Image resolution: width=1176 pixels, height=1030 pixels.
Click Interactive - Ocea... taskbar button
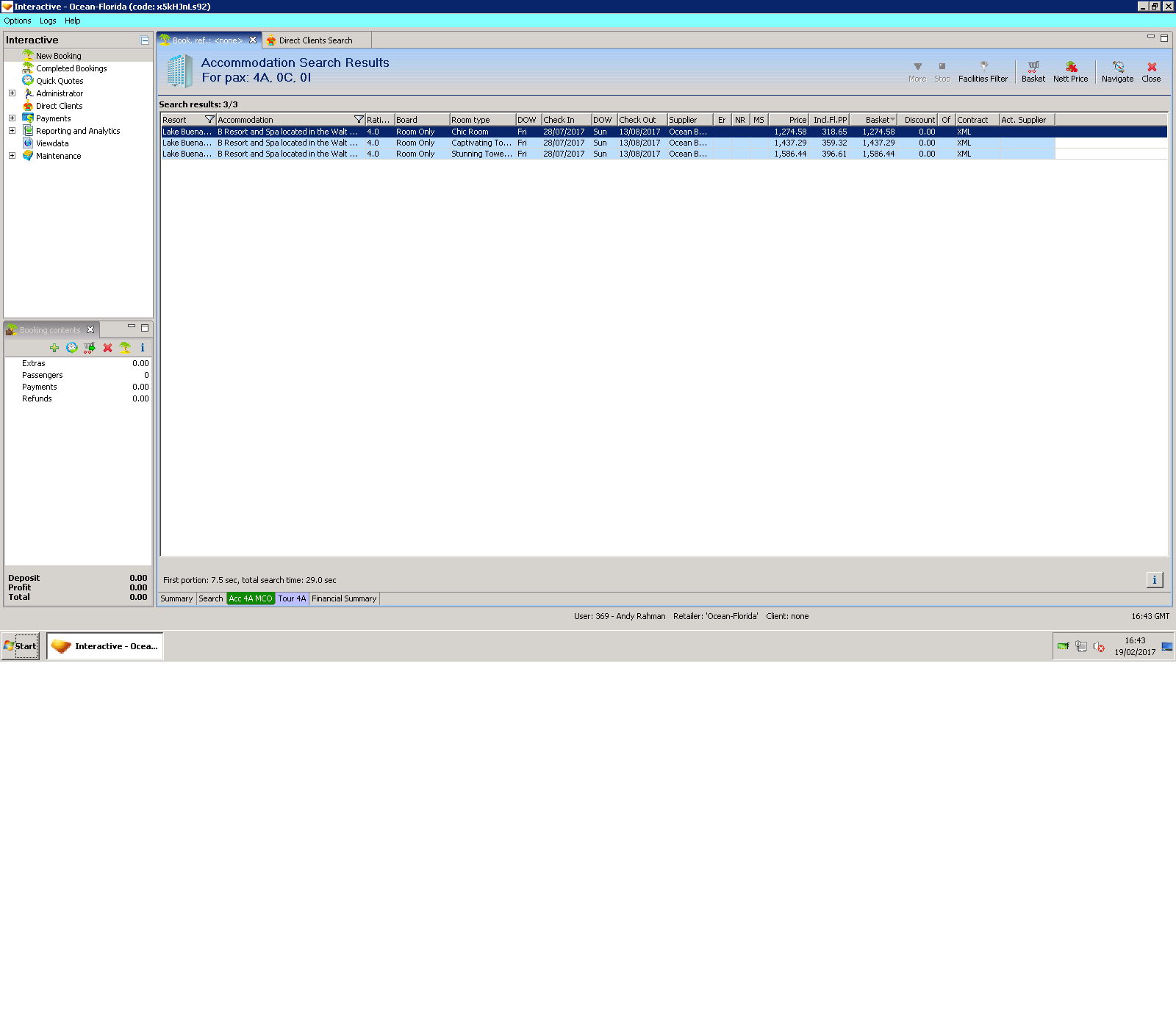coord(105,646)
